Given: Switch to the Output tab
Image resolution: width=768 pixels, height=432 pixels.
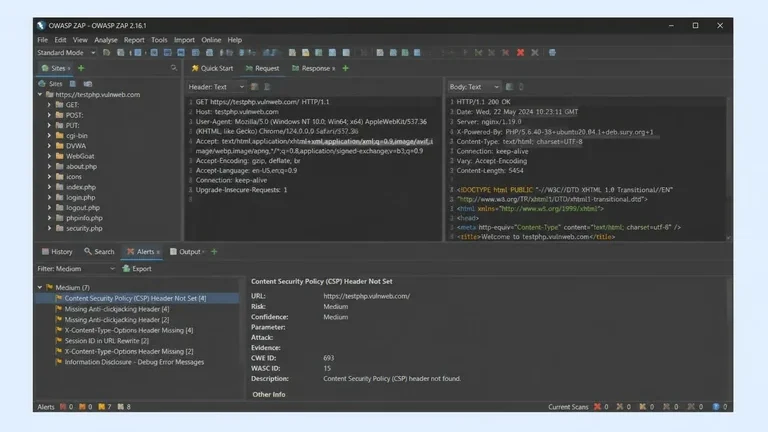Looking at the screenshot, I should pos(186,251).
